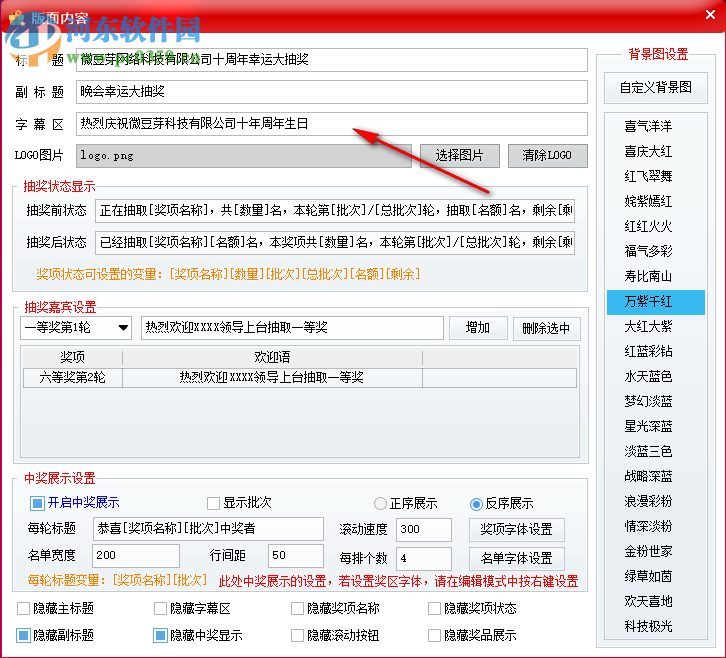Screen dimensions: 726x658
Task: Click the 选择图片 button
Action: 459,156
